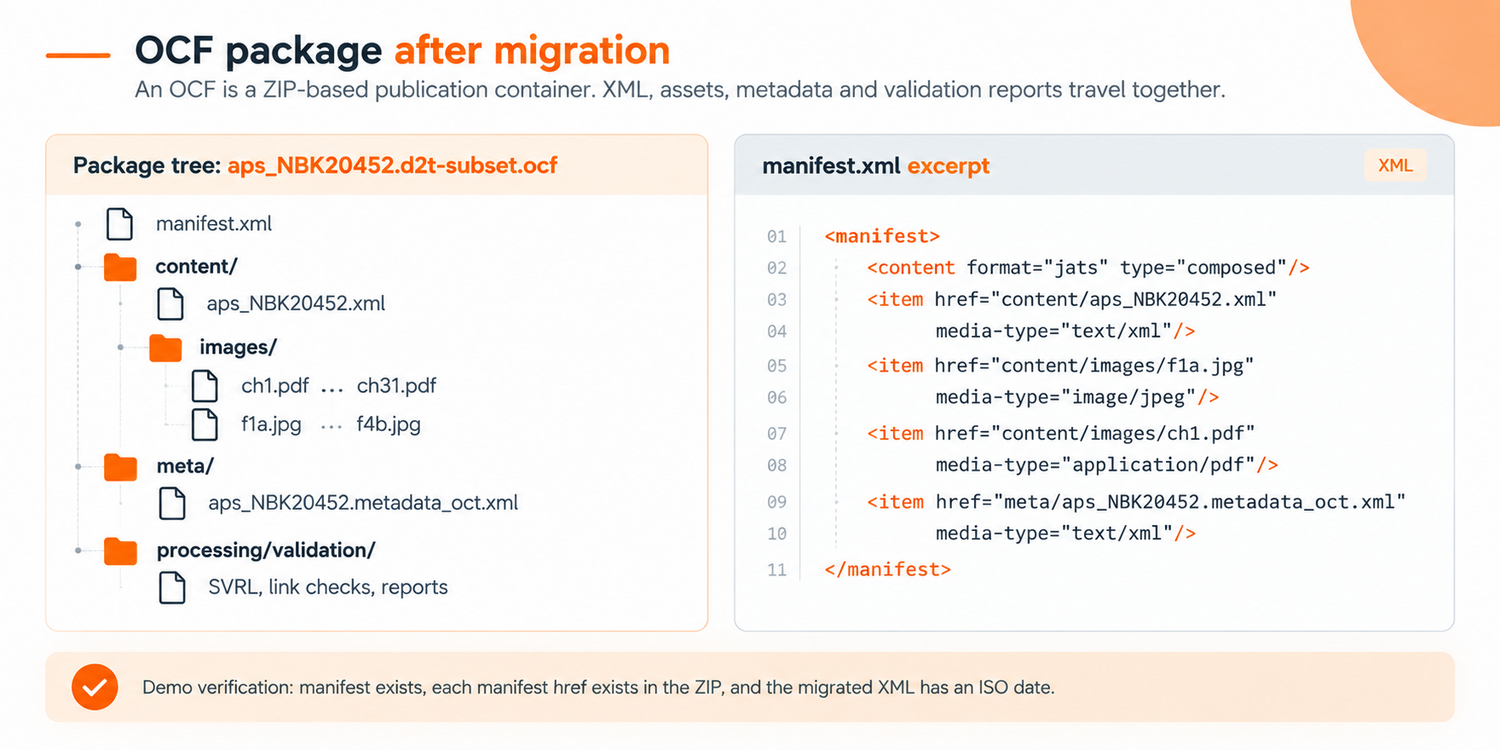
Task: Click the file icon beside ch1.pdf
Action: click(205, 385)
